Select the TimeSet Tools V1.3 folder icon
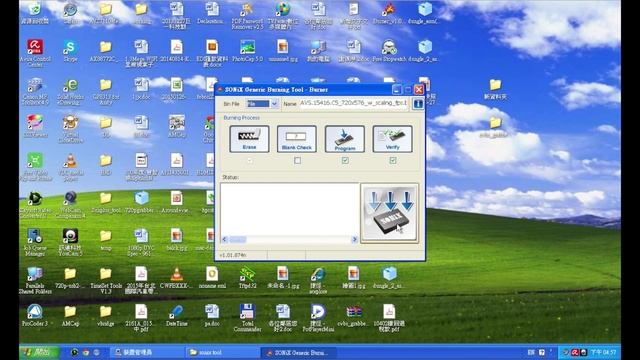640x360 pixels. [x=106, y=280]
